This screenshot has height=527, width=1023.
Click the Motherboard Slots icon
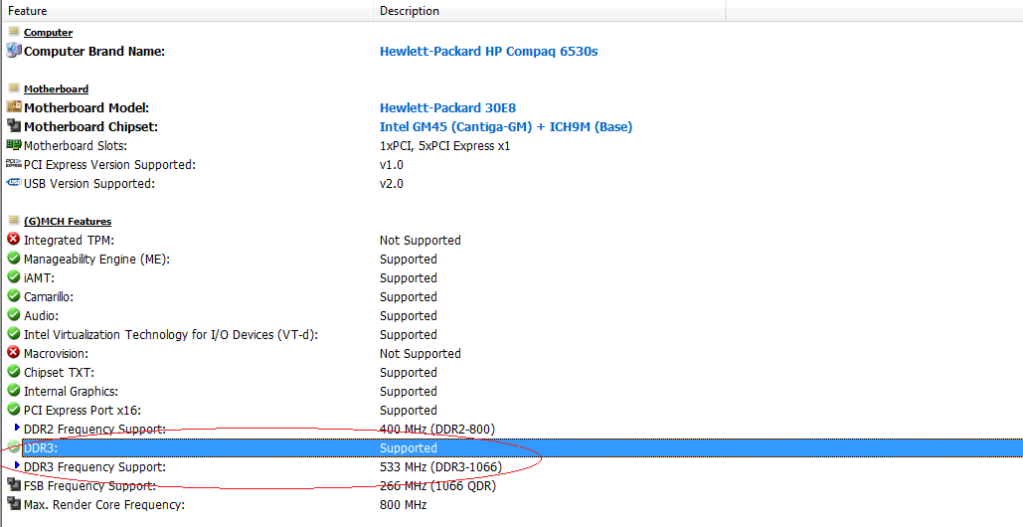[x=13, y=146]
